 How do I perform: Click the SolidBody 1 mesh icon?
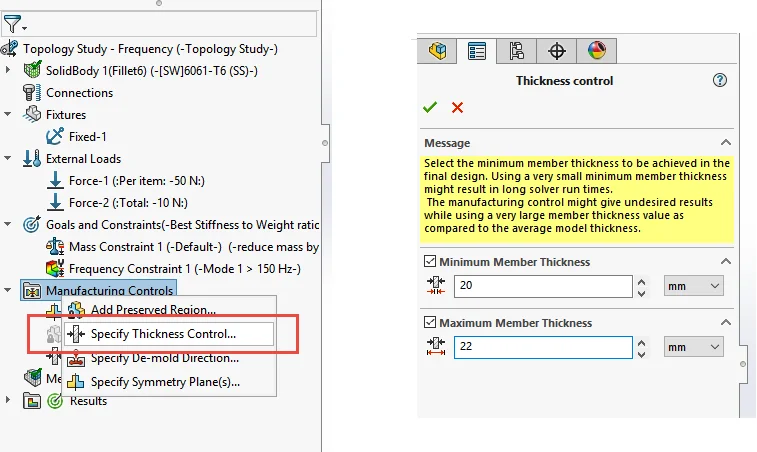coord(32,71)
